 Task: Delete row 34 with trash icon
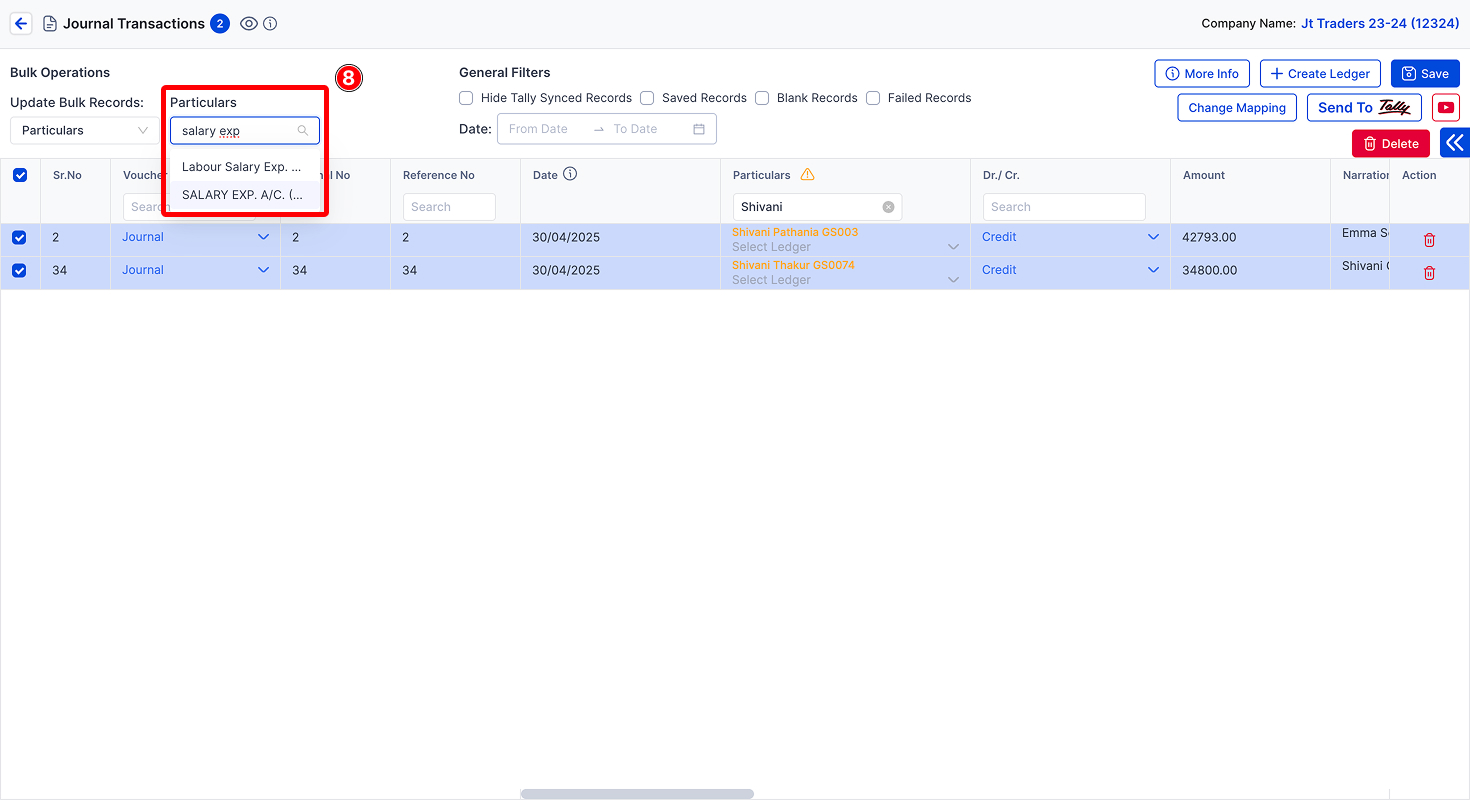[x=1429, y=273]
